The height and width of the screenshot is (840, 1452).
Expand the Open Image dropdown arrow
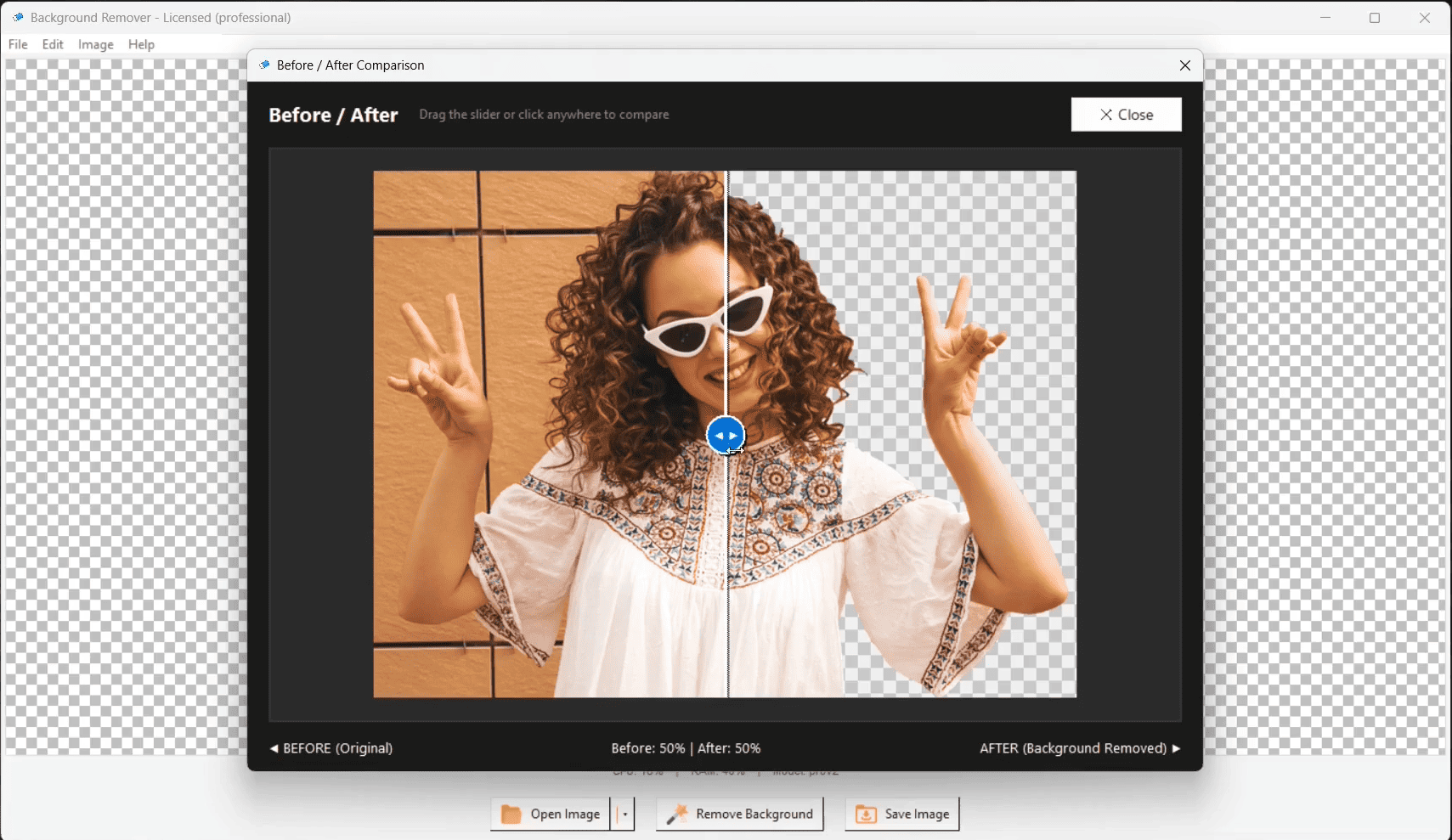pos(624,815)
